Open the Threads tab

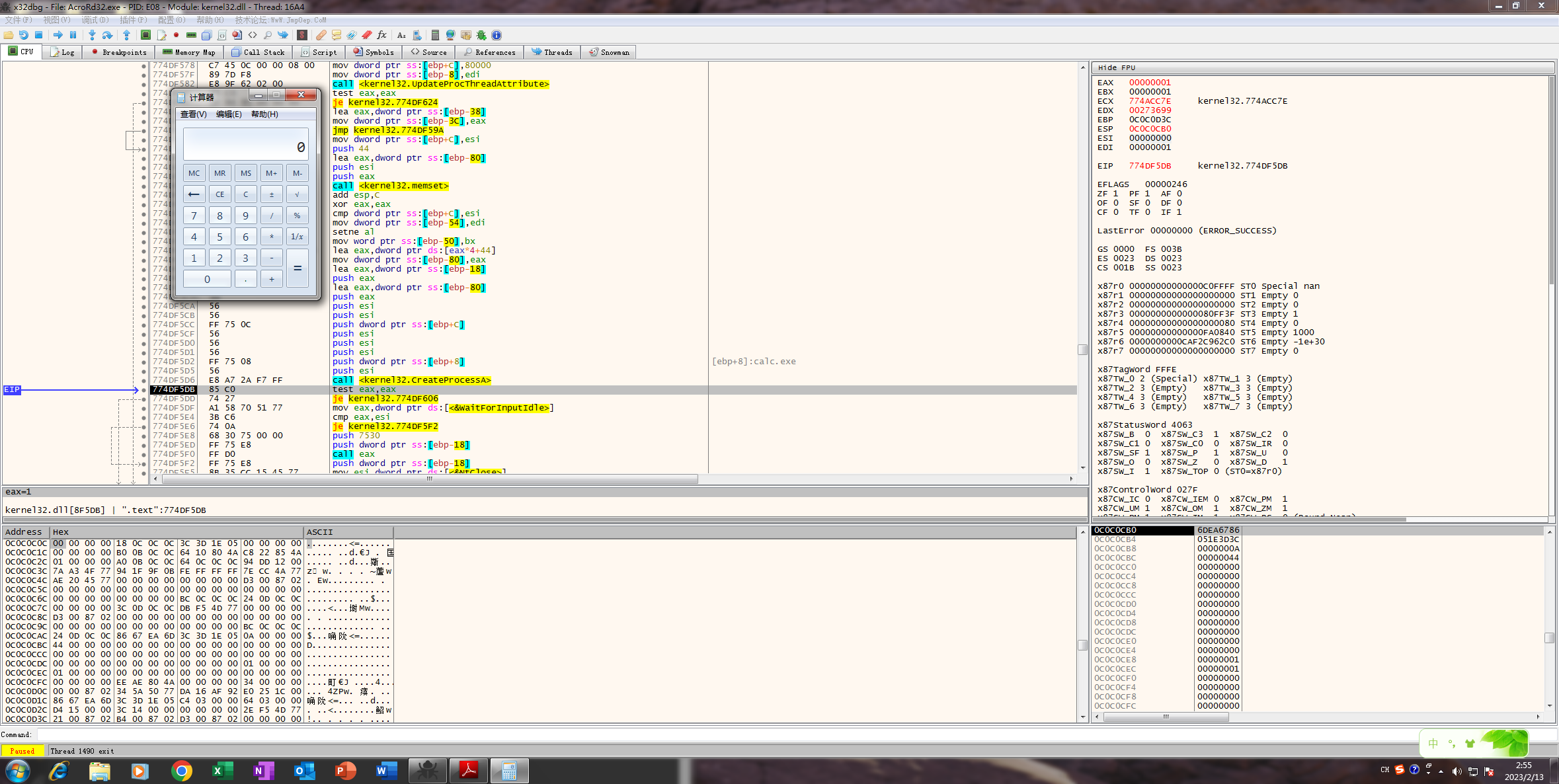pyautogui.click(x=552, y=52)
